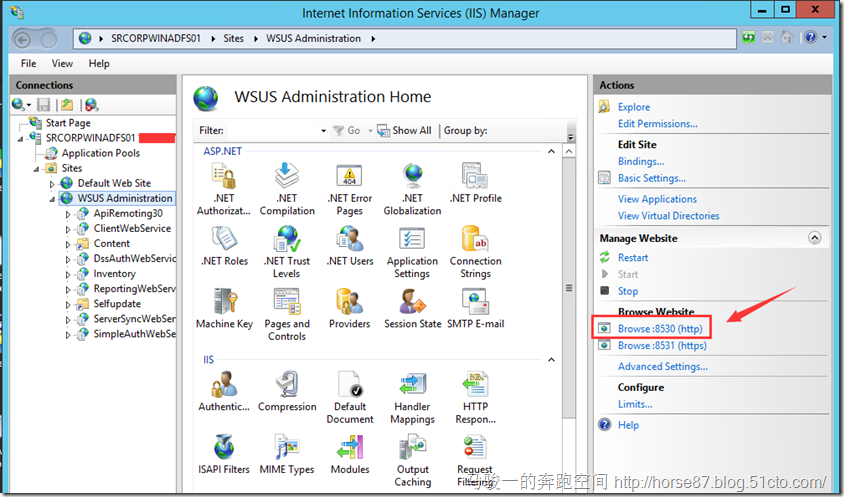The width and height of the screenshot is (844, 497).
Task: Expand the ApiRemoting30 node
Action: pyautogui.click(x=68, y=214)
